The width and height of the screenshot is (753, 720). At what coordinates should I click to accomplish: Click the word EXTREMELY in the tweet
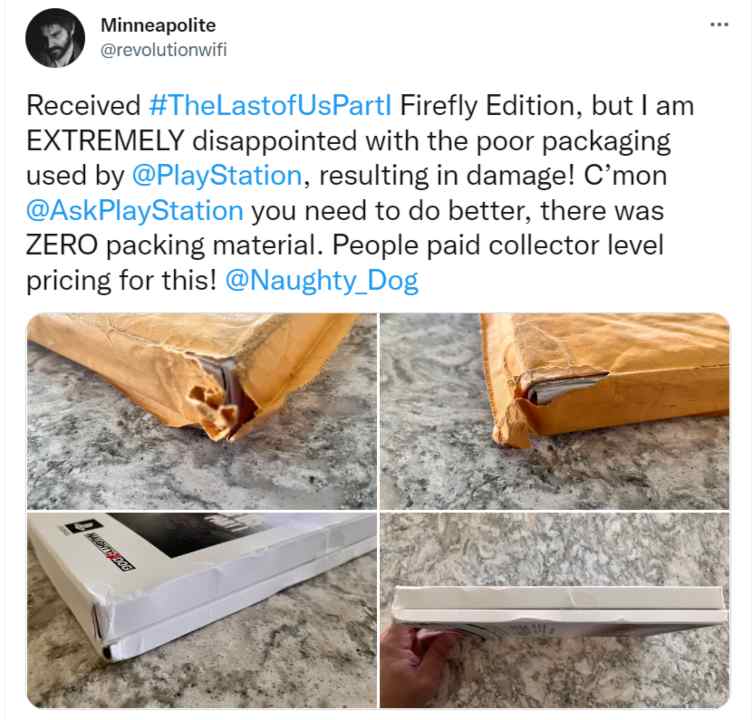click(x=105, y=141)
